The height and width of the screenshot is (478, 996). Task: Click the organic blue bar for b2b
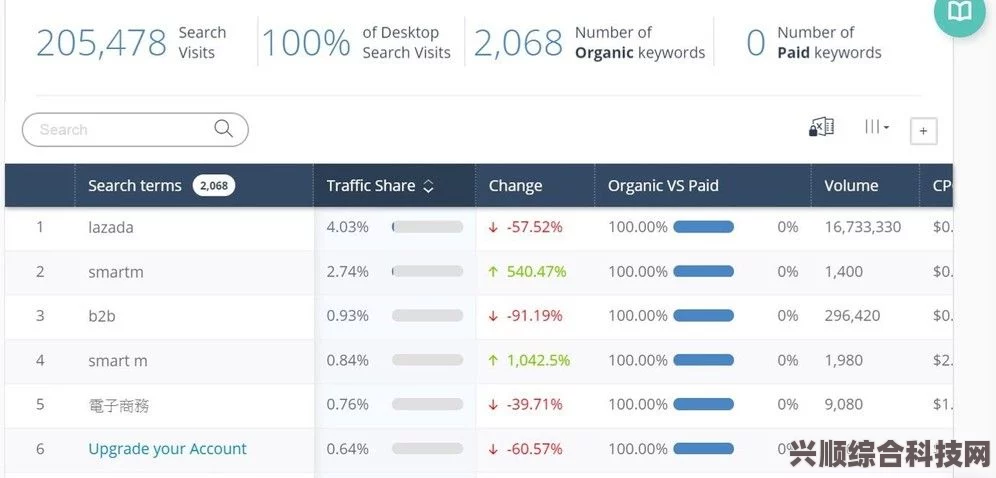click(703, 315)
